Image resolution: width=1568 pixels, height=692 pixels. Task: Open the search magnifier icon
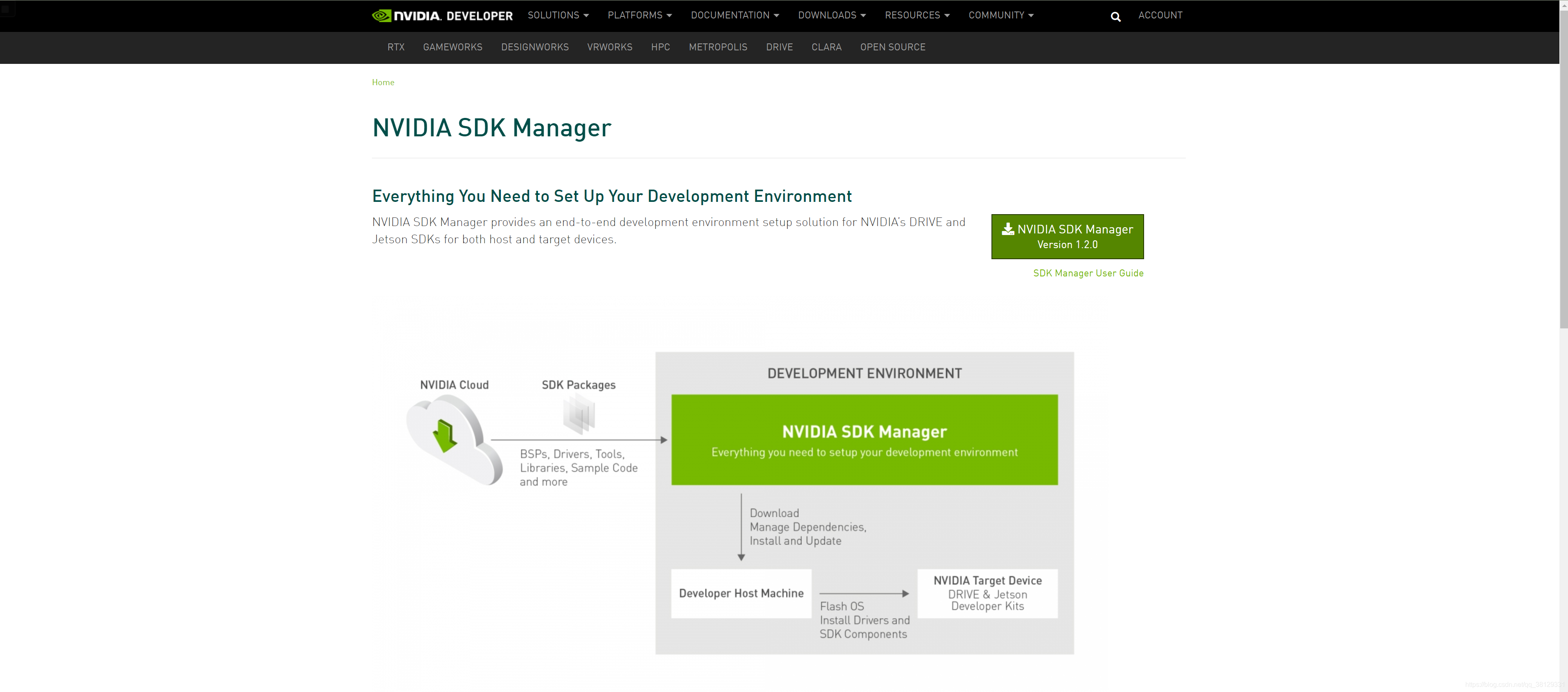tap(1115, 16)
